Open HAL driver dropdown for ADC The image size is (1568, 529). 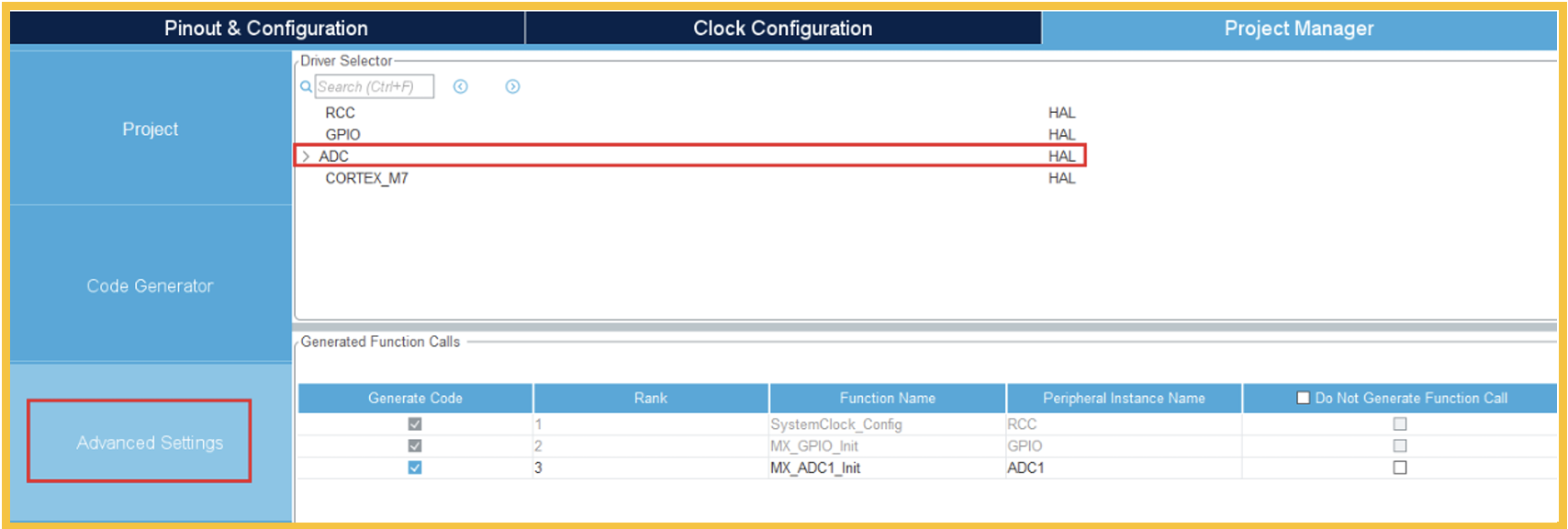[x=1061, y=156]
